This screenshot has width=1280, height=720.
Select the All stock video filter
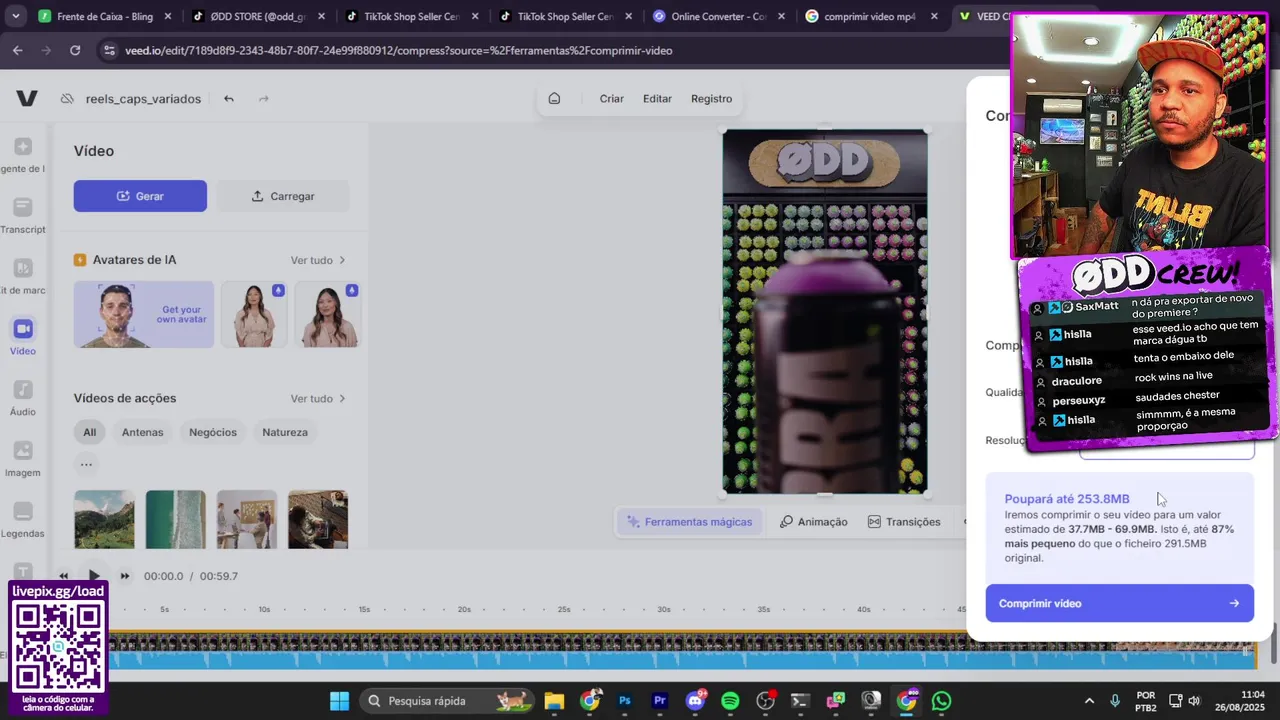(90, 432)
